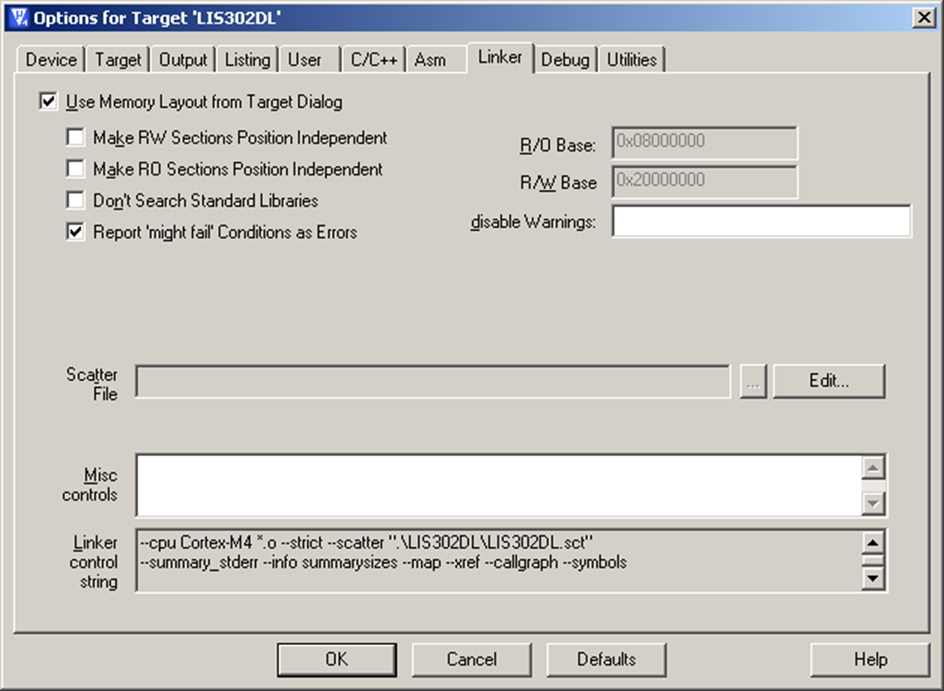944x691 pixels.
Task: Click Misc controls scroll up arrow
Action: click(x=874, y=468)
